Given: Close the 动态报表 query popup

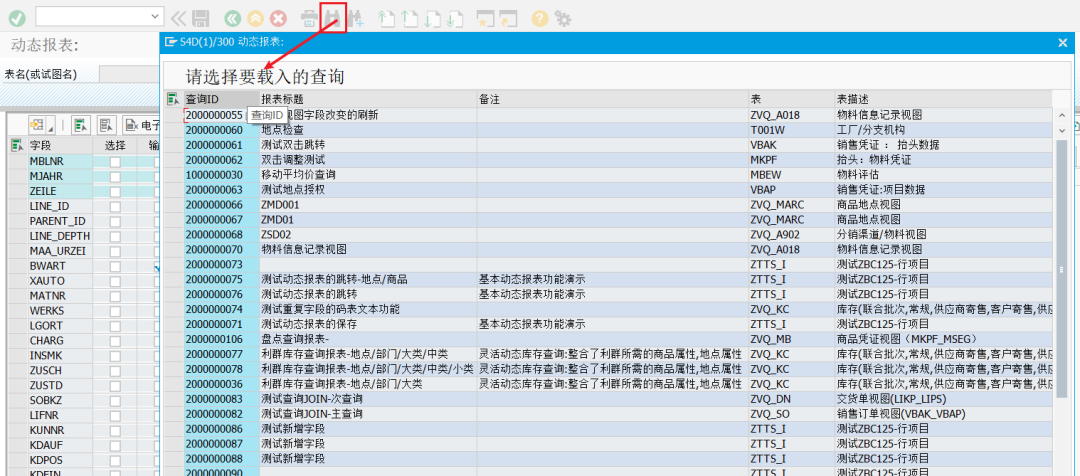Looking at the screenshot, I should click(x=1062, y=43).
